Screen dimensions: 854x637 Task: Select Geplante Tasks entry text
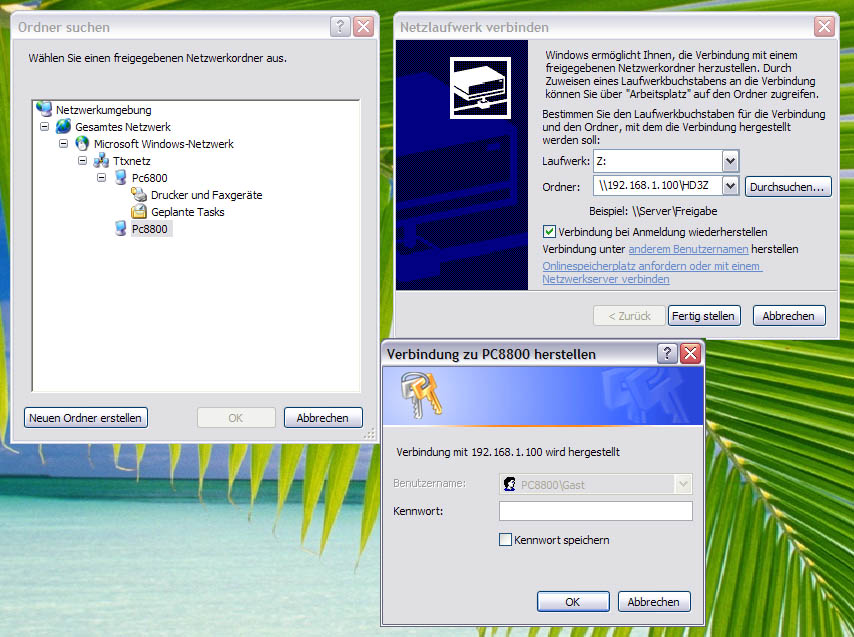click(187, 212)
